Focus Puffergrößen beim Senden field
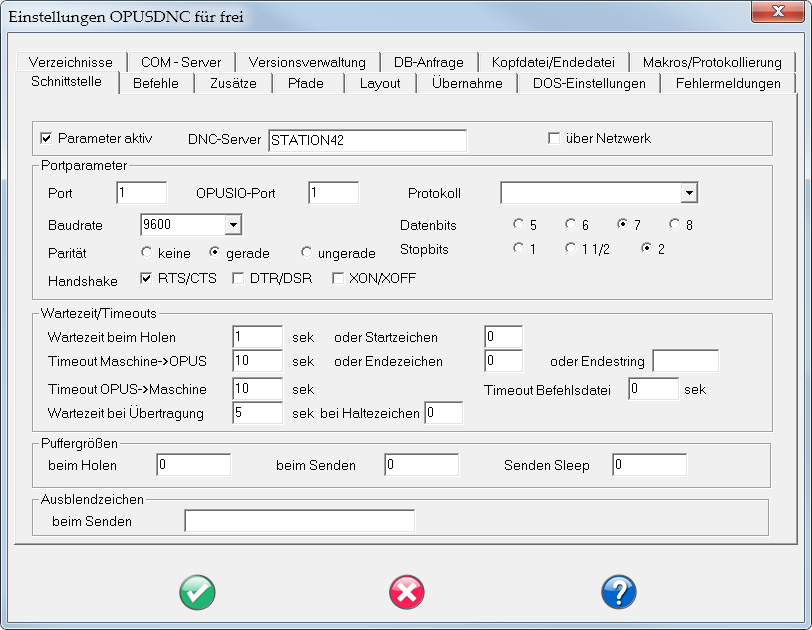The height and width of the screenshot is (630, 812). 422,465
